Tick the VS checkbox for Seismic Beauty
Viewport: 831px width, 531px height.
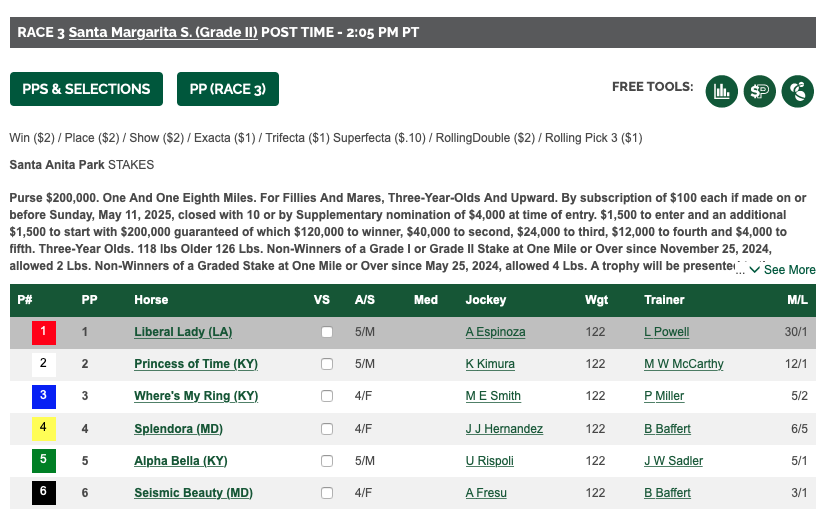327,493
